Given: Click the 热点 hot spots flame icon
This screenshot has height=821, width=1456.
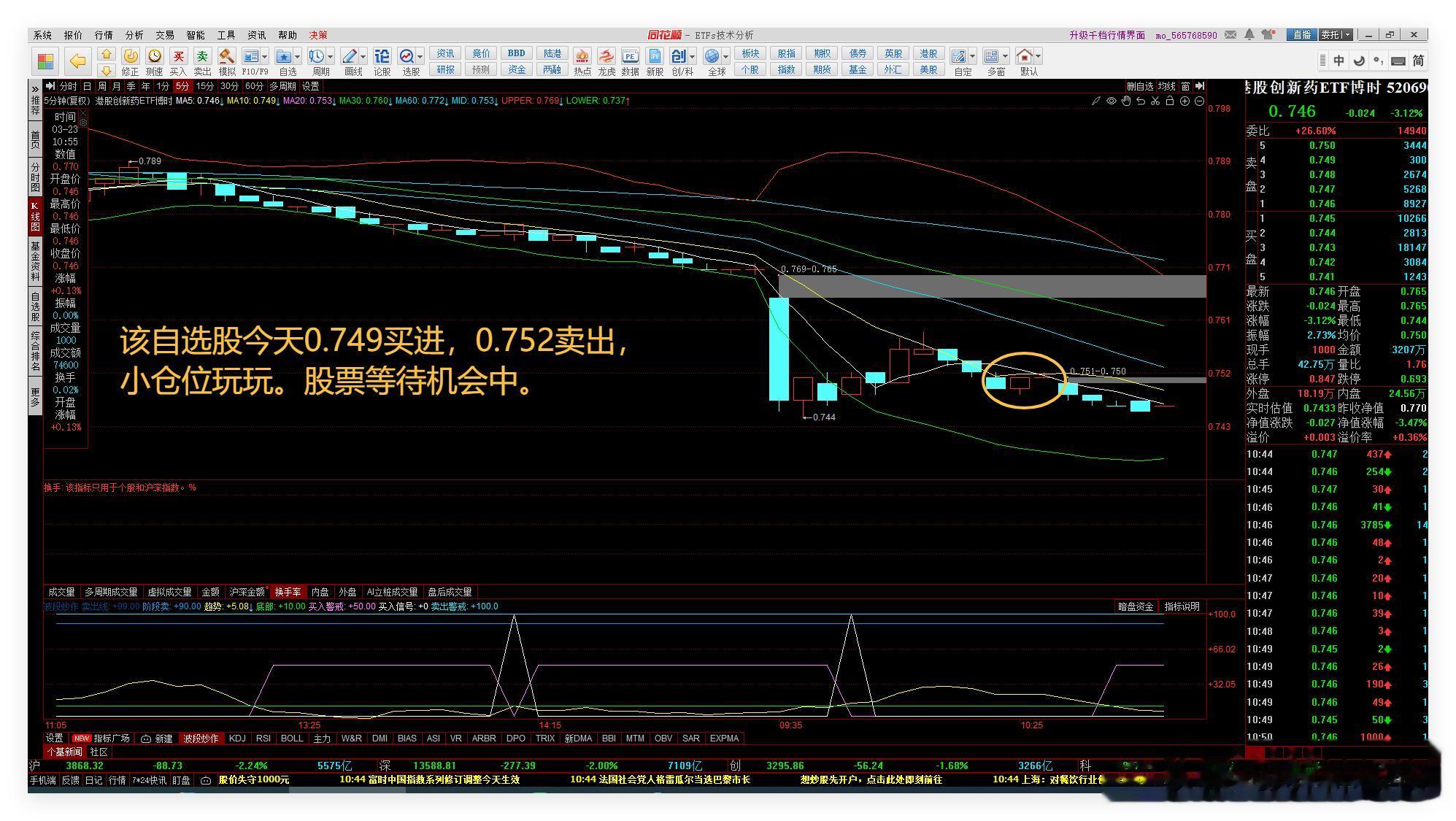Looking at the screenshot, I should coord(582,57).
